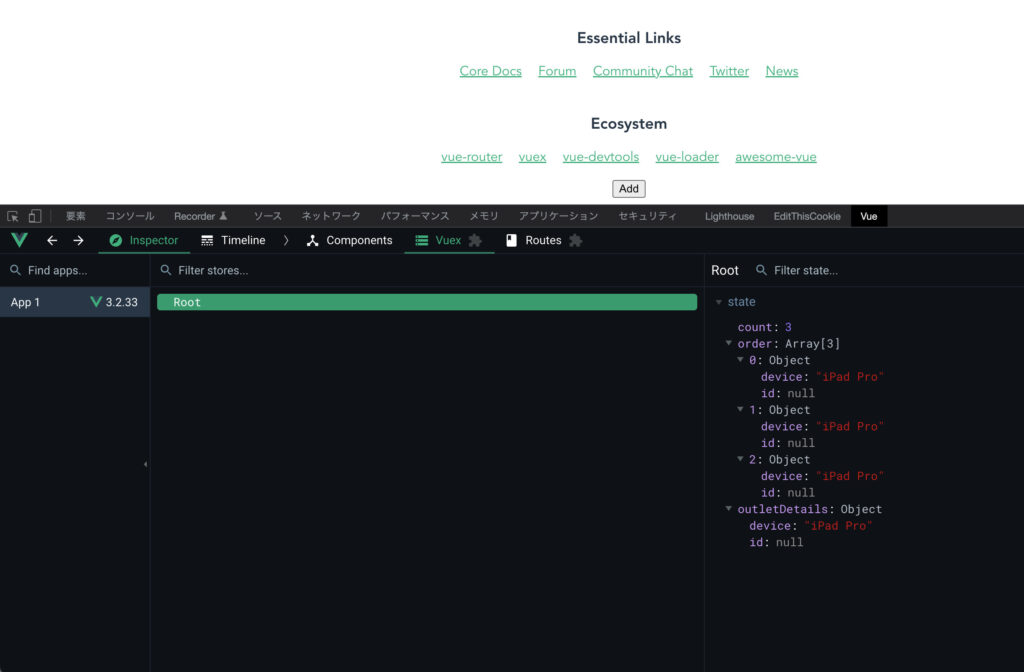Open the vue-devtools link

[601, 157]
